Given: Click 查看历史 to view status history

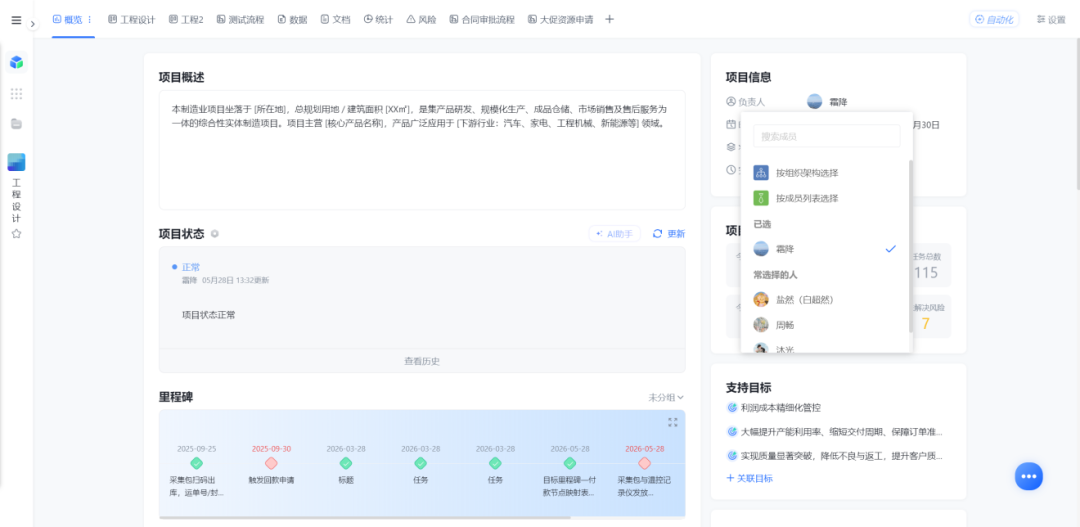Looking at the screenshot, I should (x=422, y=360).
